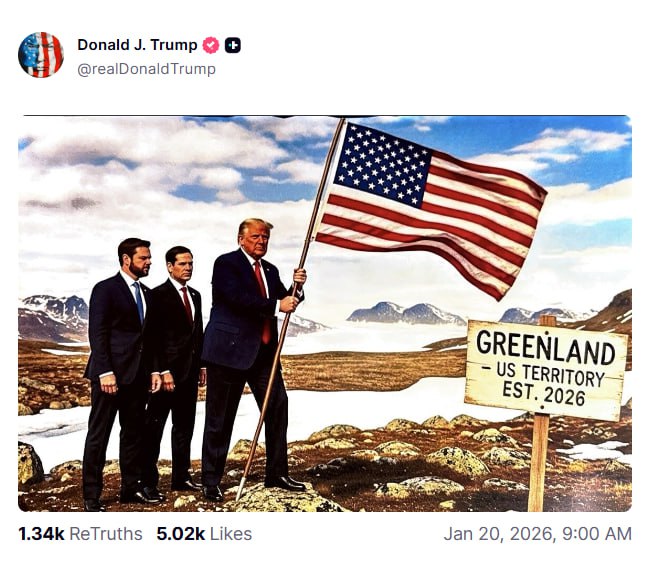Click the EST. 2026 line on sign
Image resolution: width=650 pixels, height=562 pixels.
(543, 394)
